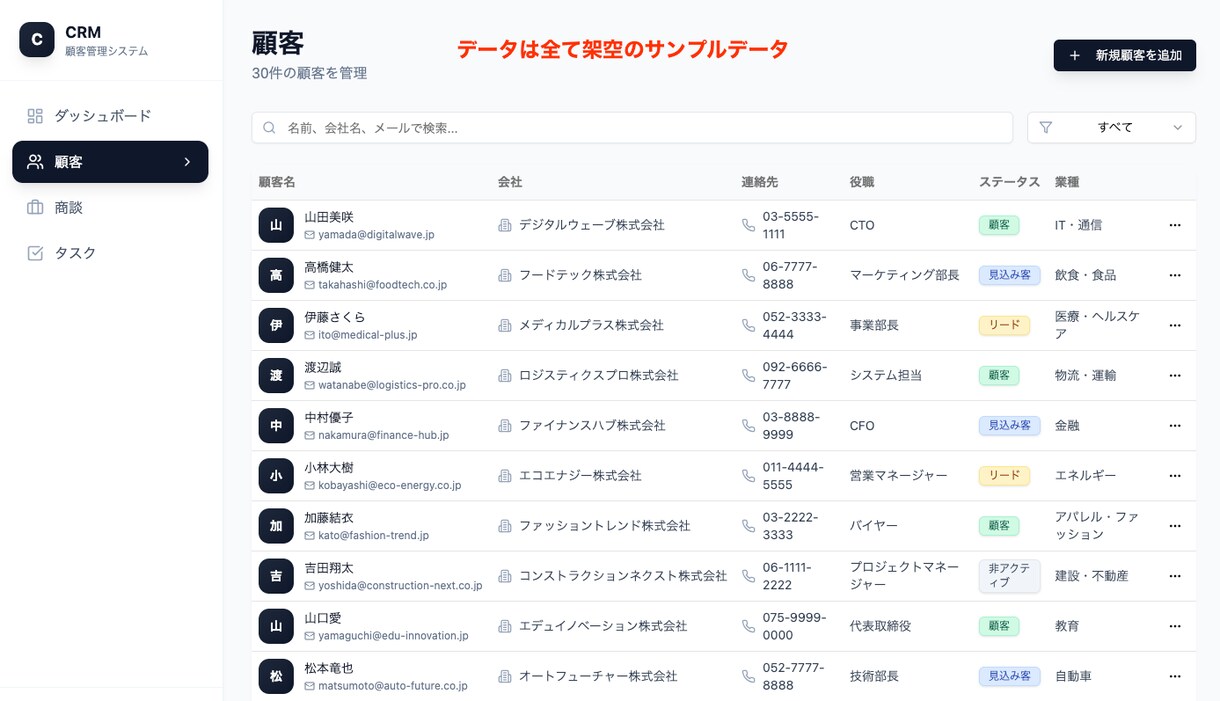Click the building icon beside フードテック株式会社
This screenshot has height=701, width=1220.
[505, 275]
